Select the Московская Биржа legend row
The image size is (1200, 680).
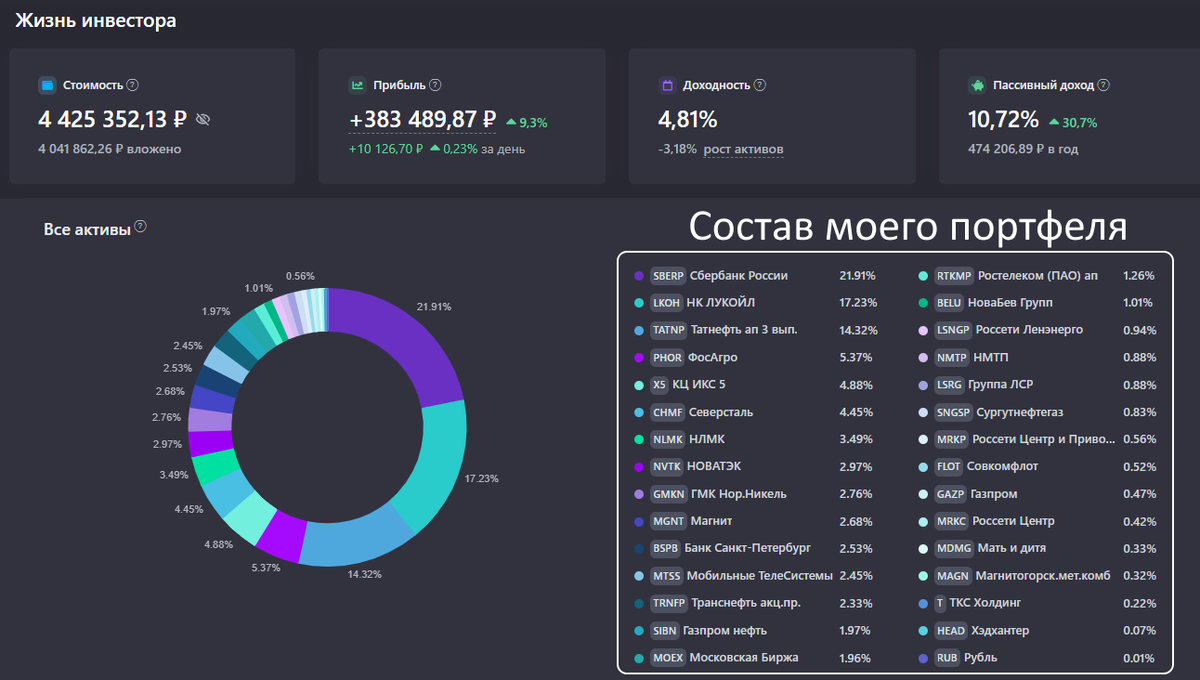754,658
